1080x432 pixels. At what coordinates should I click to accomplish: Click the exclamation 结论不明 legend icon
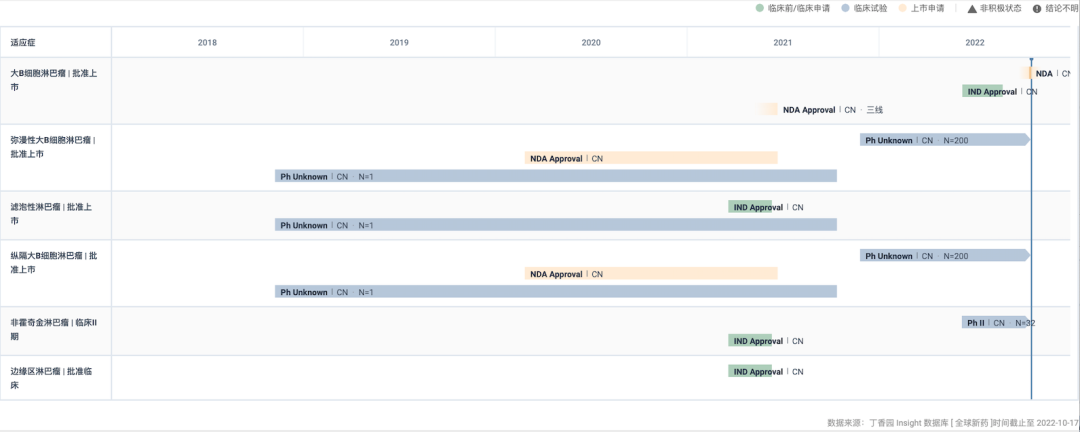coord(1036,9)
